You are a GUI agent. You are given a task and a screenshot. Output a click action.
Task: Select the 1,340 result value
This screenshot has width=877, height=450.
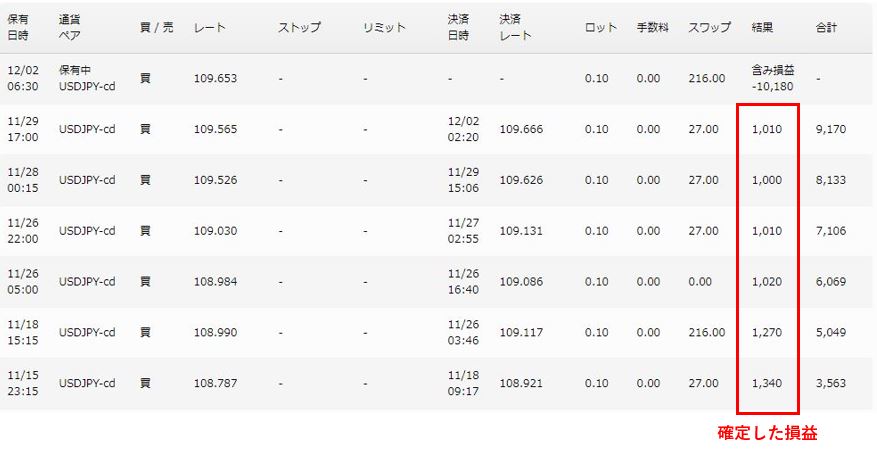coord(767,383)
